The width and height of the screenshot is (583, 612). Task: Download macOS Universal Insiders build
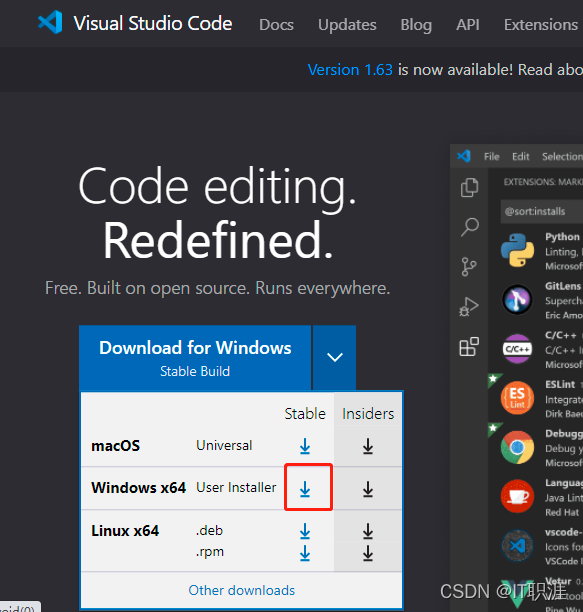368,446
